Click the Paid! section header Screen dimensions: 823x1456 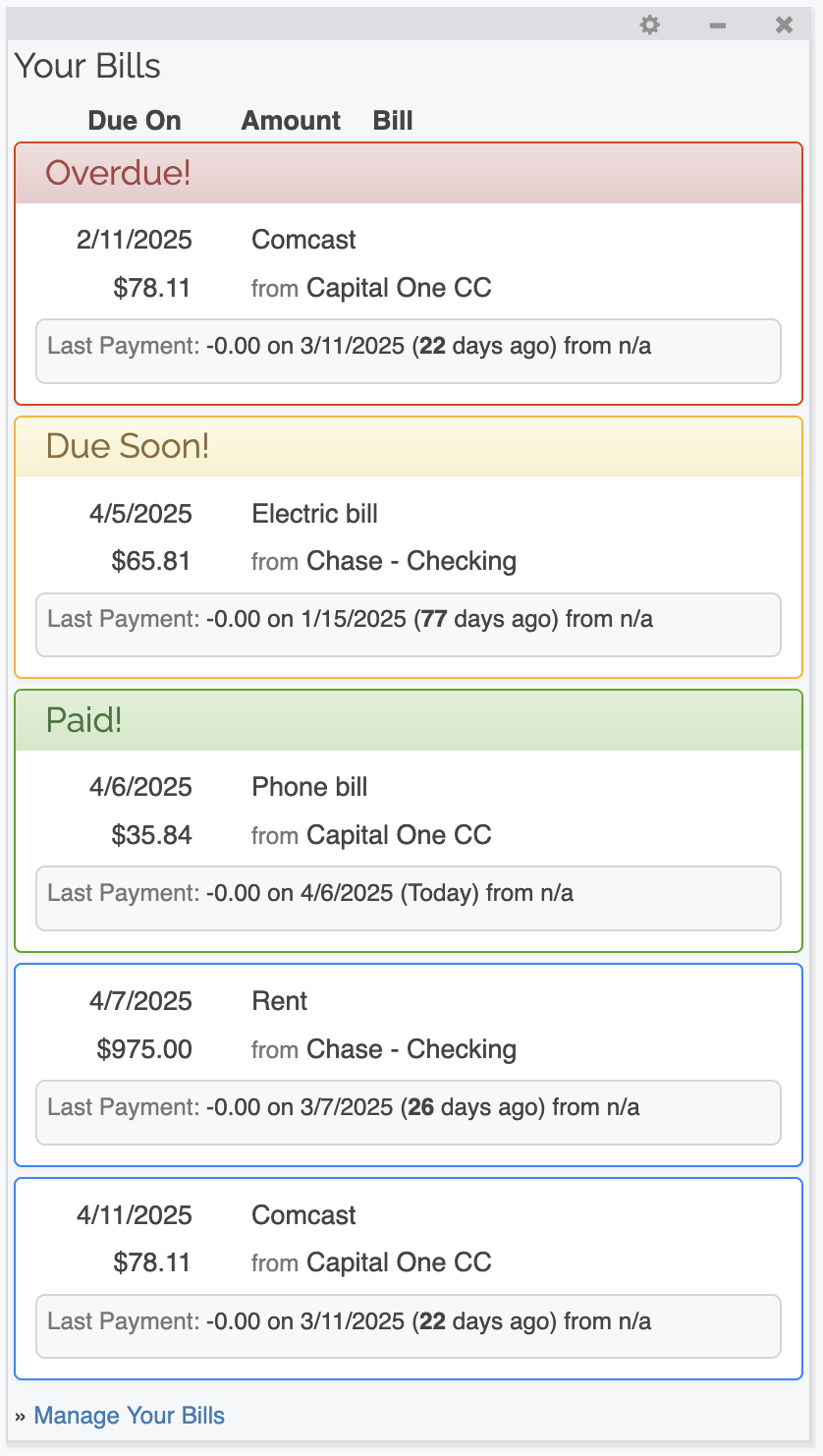click(84, 720)
